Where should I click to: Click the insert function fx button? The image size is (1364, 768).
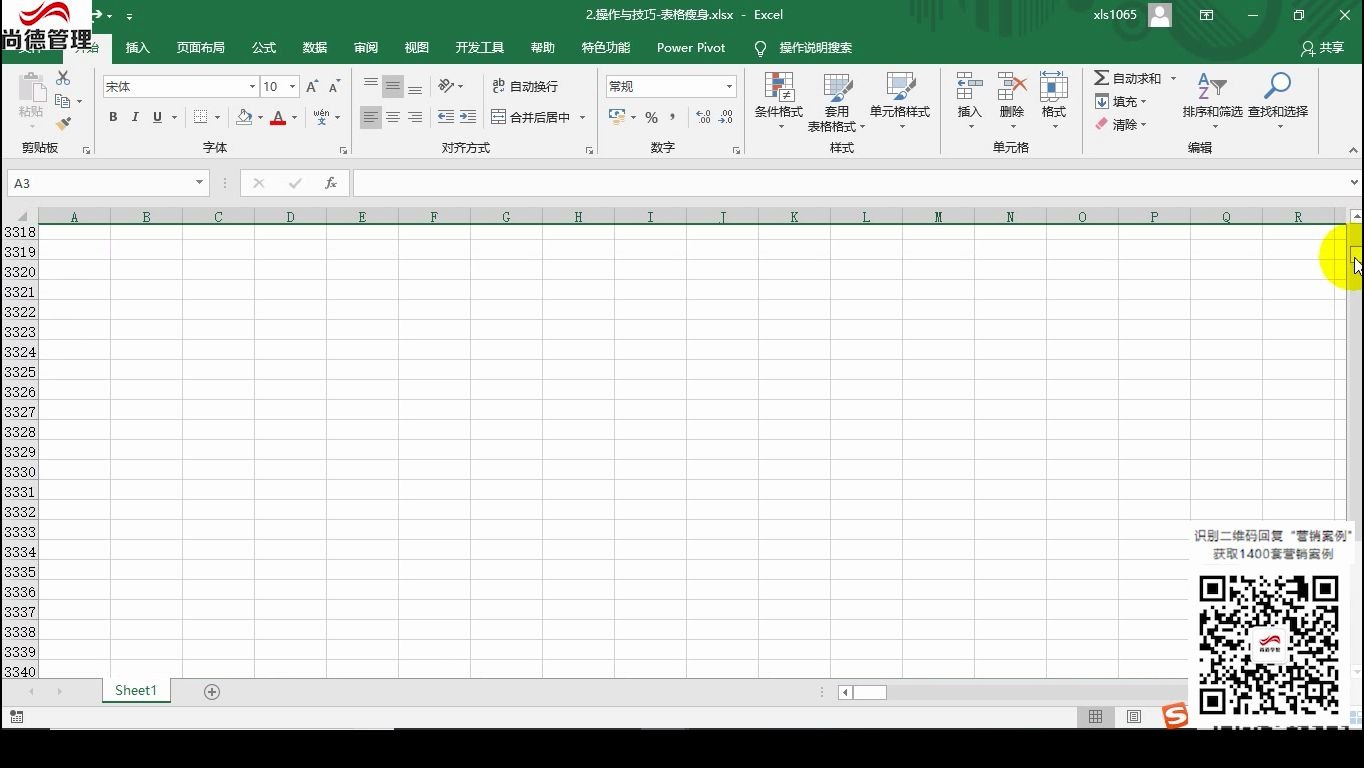331,183
